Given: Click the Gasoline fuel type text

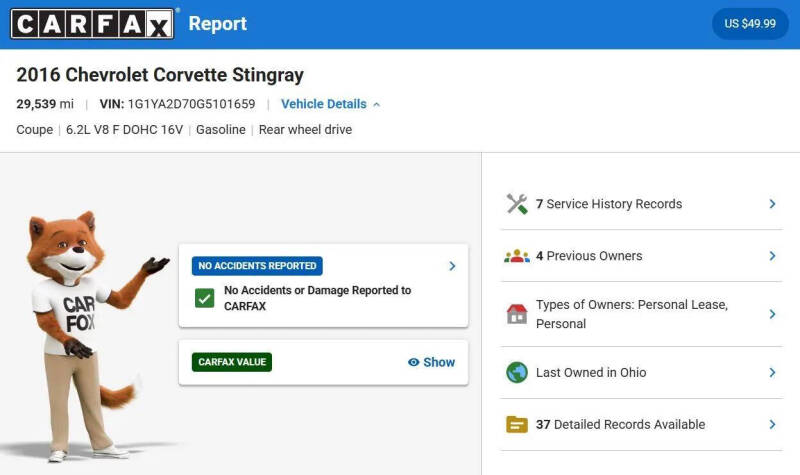Looking at the screenshot, I should (221, 130).
